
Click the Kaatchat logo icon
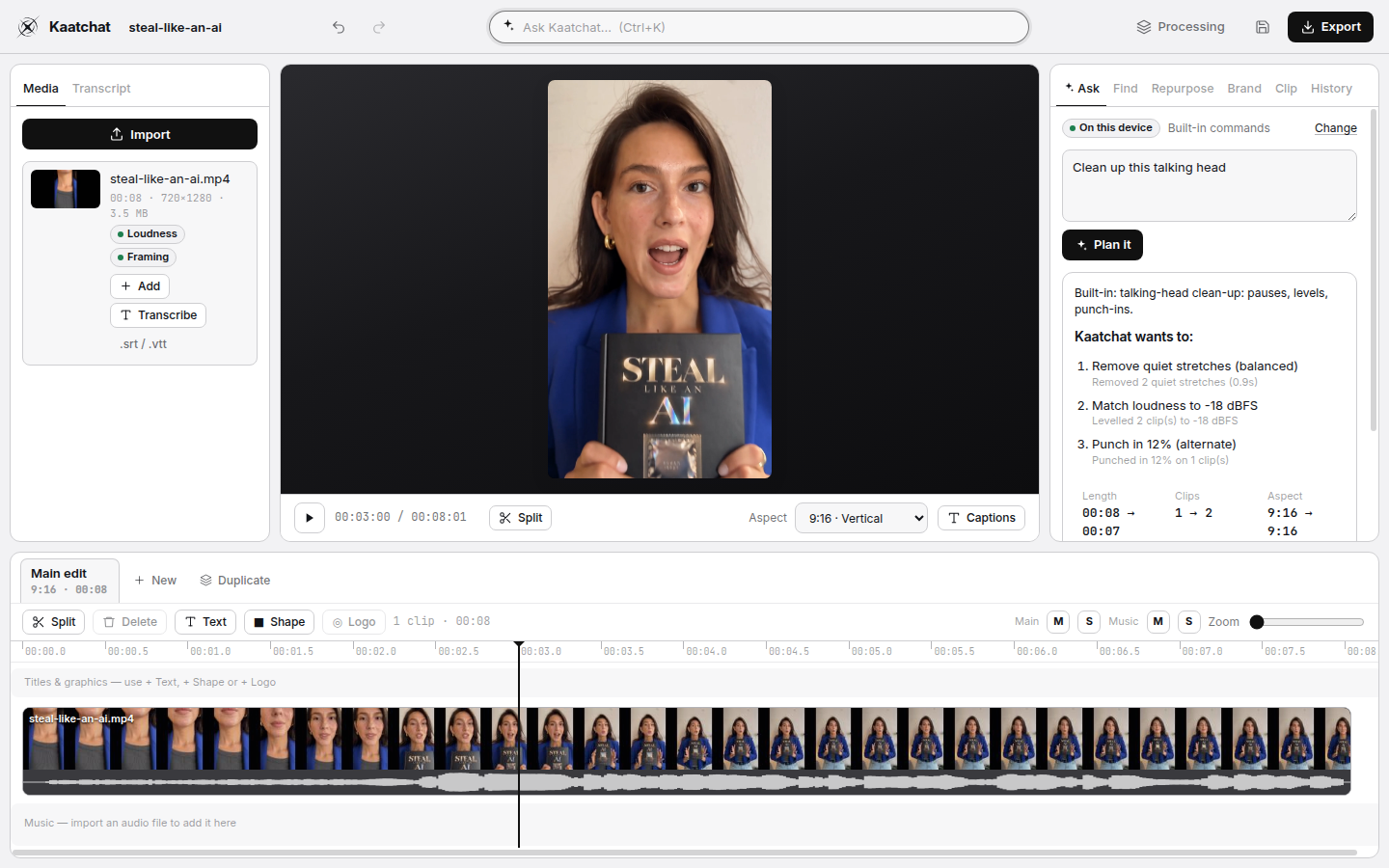(28, 27)
